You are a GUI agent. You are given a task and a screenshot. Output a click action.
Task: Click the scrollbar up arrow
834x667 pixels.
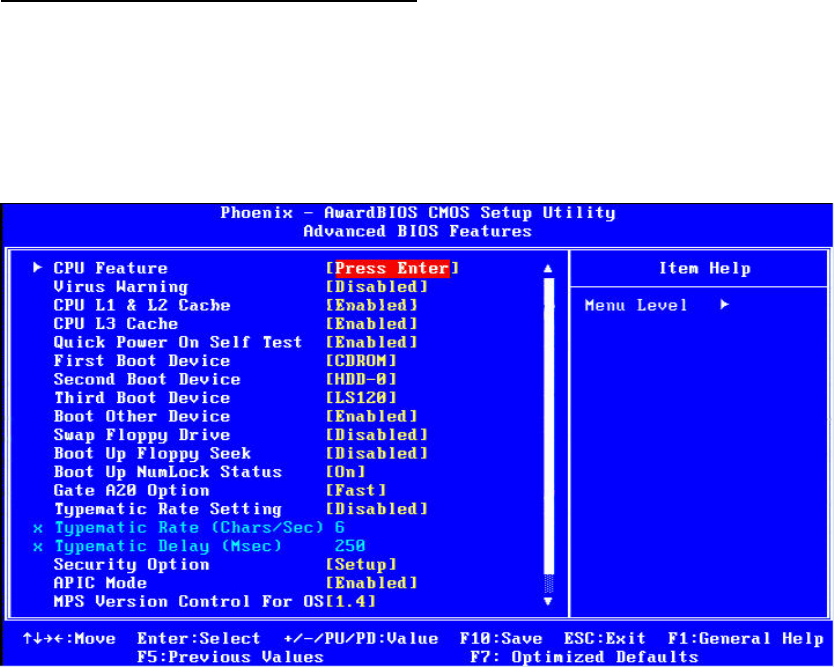(x=548, y=269)
